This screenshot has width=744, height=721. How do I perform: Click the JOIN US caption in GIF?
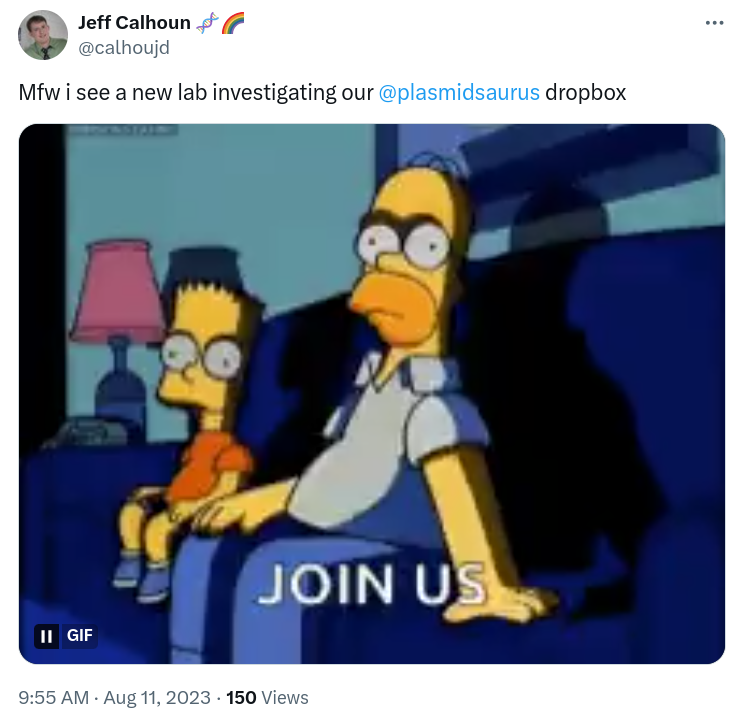tap(372, 584)
